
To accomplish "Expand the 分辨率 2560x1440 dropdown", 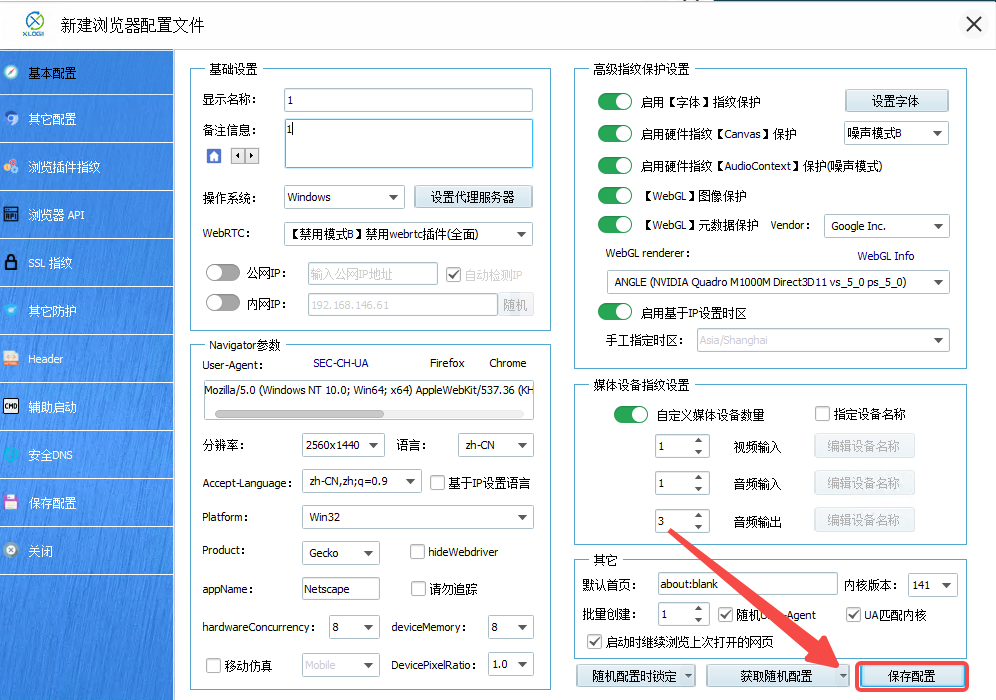I will 343,445.
